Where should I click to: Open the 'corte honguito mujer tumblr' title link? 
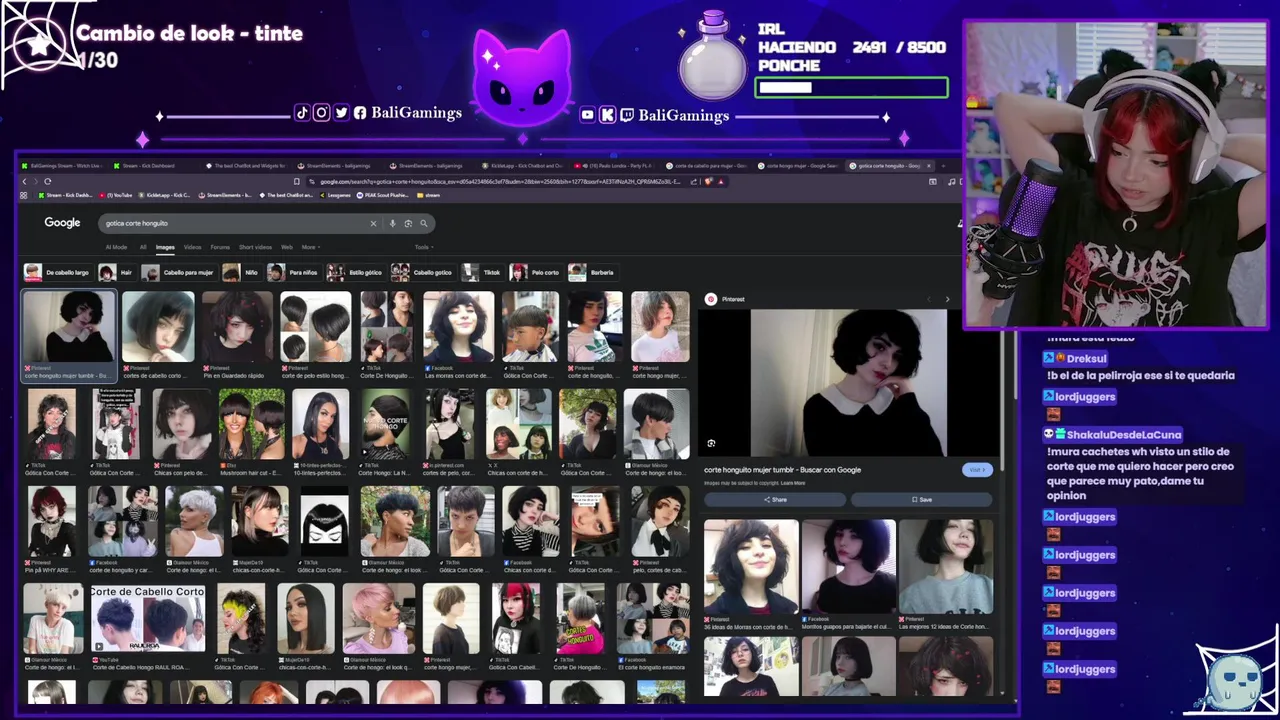coord(782,470)
